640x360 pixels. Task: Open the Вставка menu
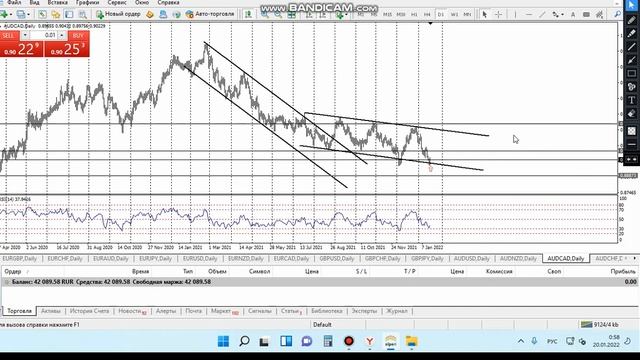click(57, 2)
